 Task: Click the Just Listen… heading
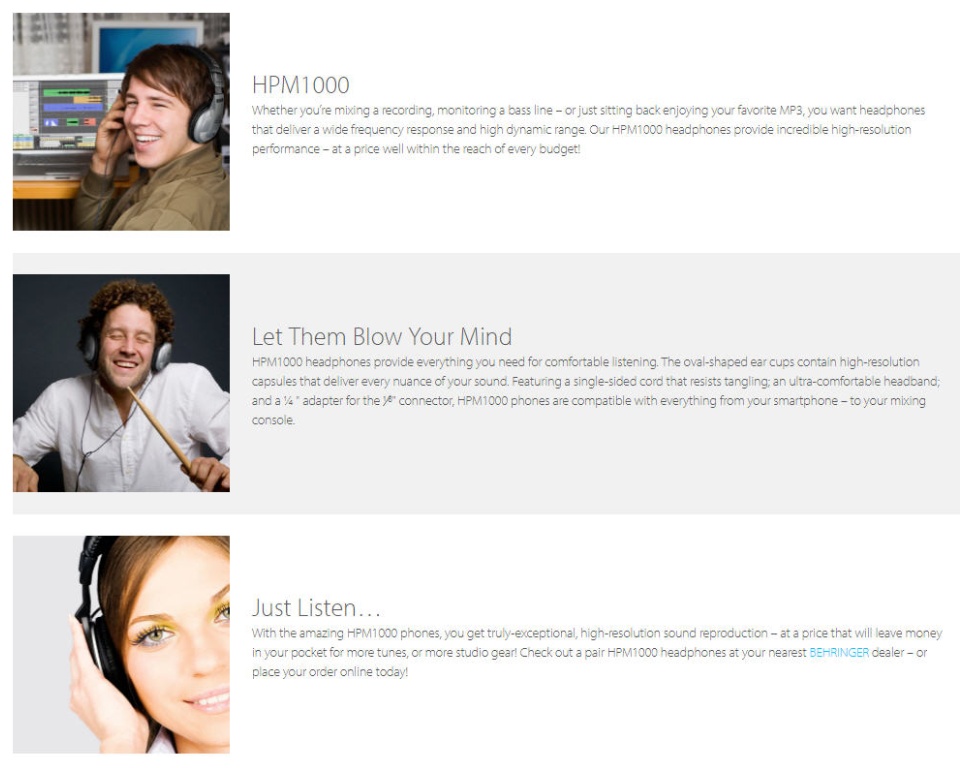click(x=317, y=608)
